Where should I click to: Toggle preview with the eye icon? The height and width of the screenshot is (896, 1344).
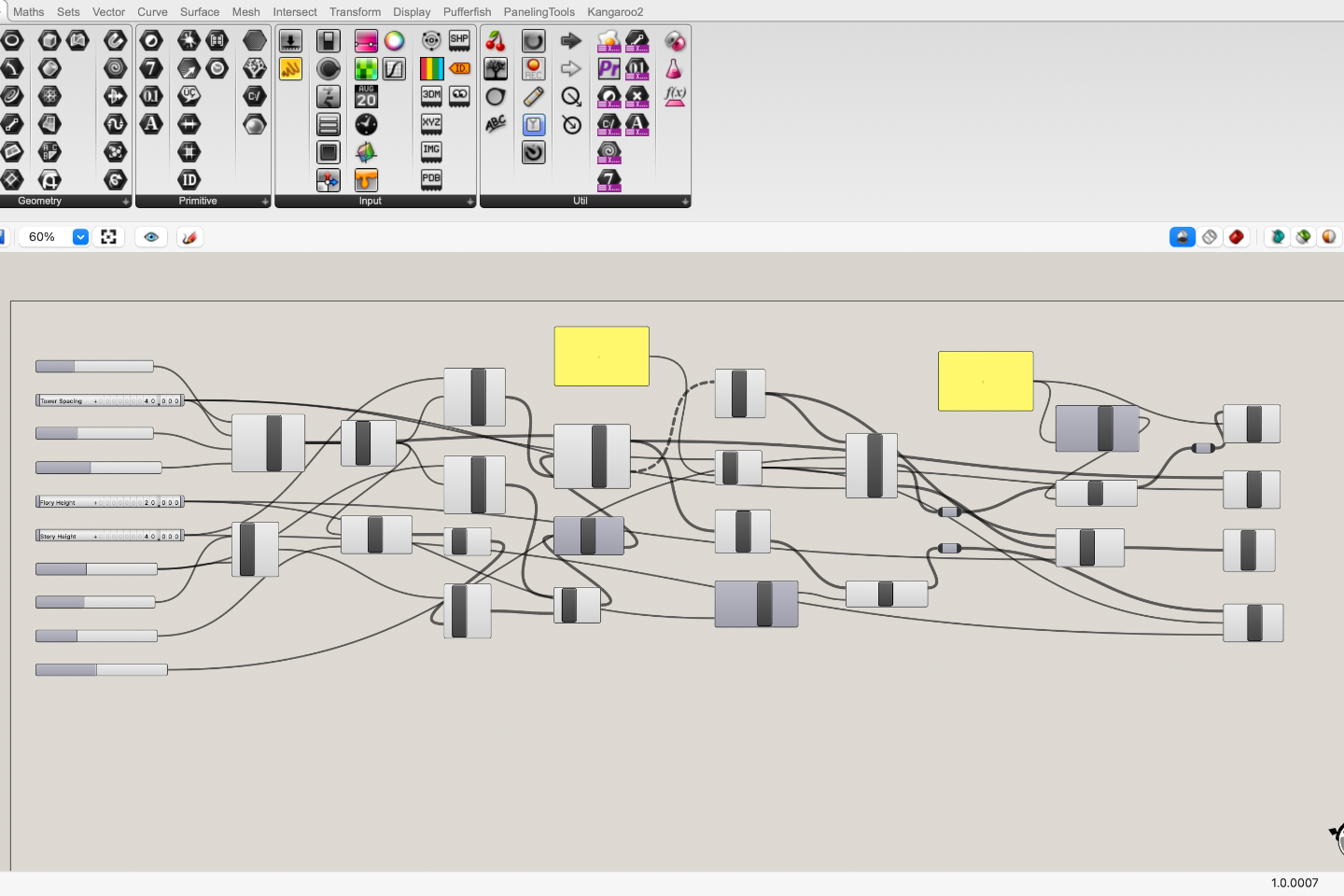coord(151,236)
